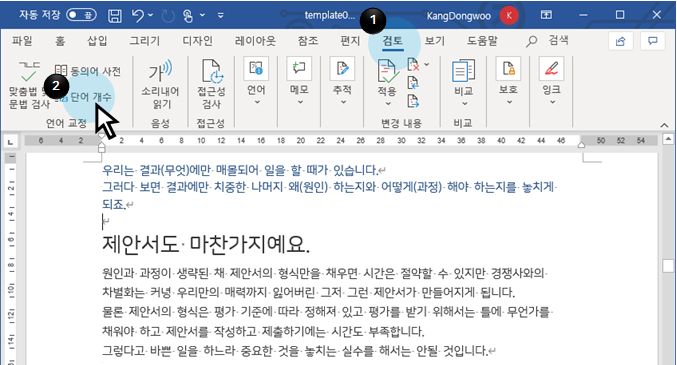This screenshot has height=365, width=677.
Task: Switch to the 도움말 tab
Action: (482, 41)
